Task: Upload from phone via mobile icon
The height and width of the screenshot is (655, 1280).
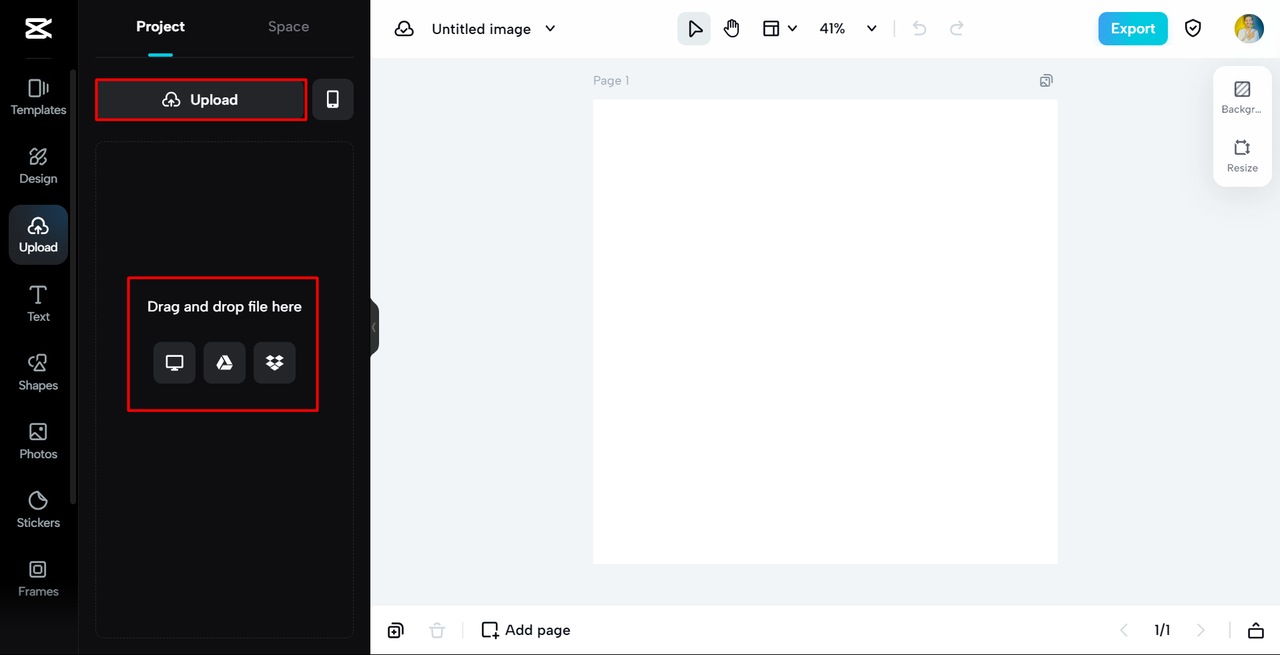Action: [333, 100]
